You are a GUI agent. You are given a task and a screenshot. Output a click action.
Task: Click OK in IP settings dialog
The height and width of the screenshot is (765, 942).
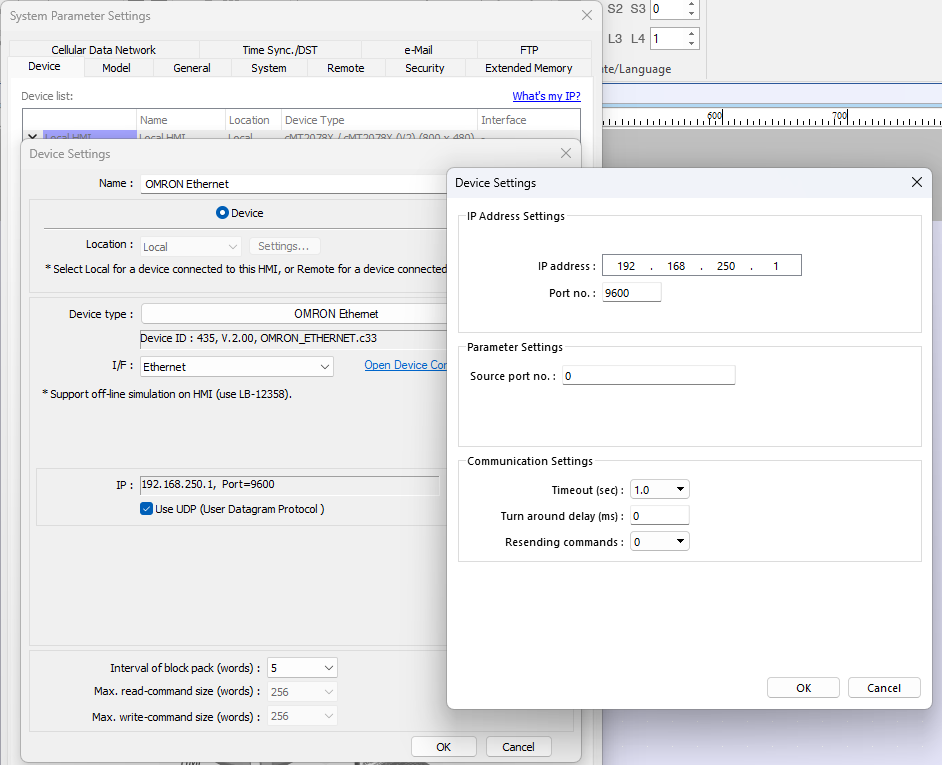[803, 688]
